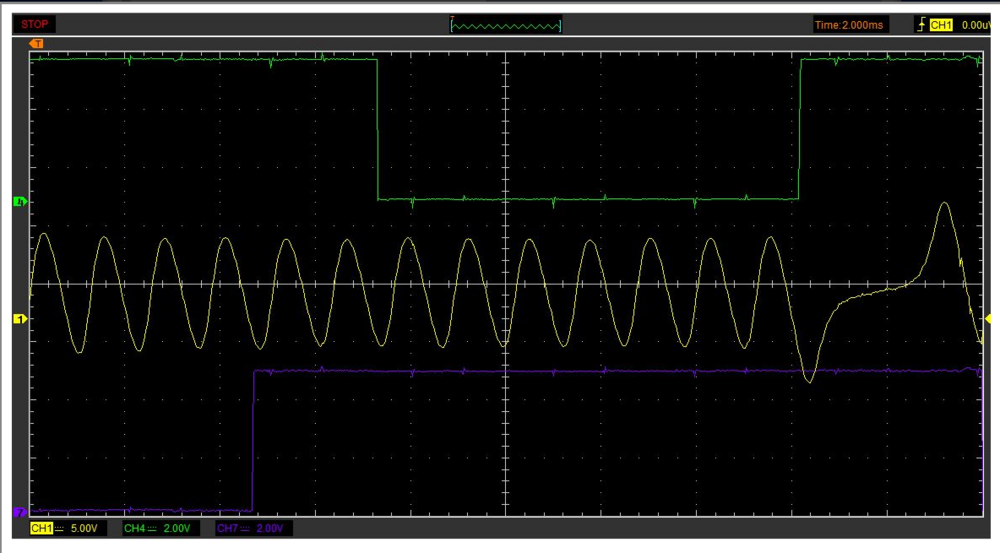Select the green channel 4 zero-level marker
1000x553 pixels.
[x=18, y=202]
